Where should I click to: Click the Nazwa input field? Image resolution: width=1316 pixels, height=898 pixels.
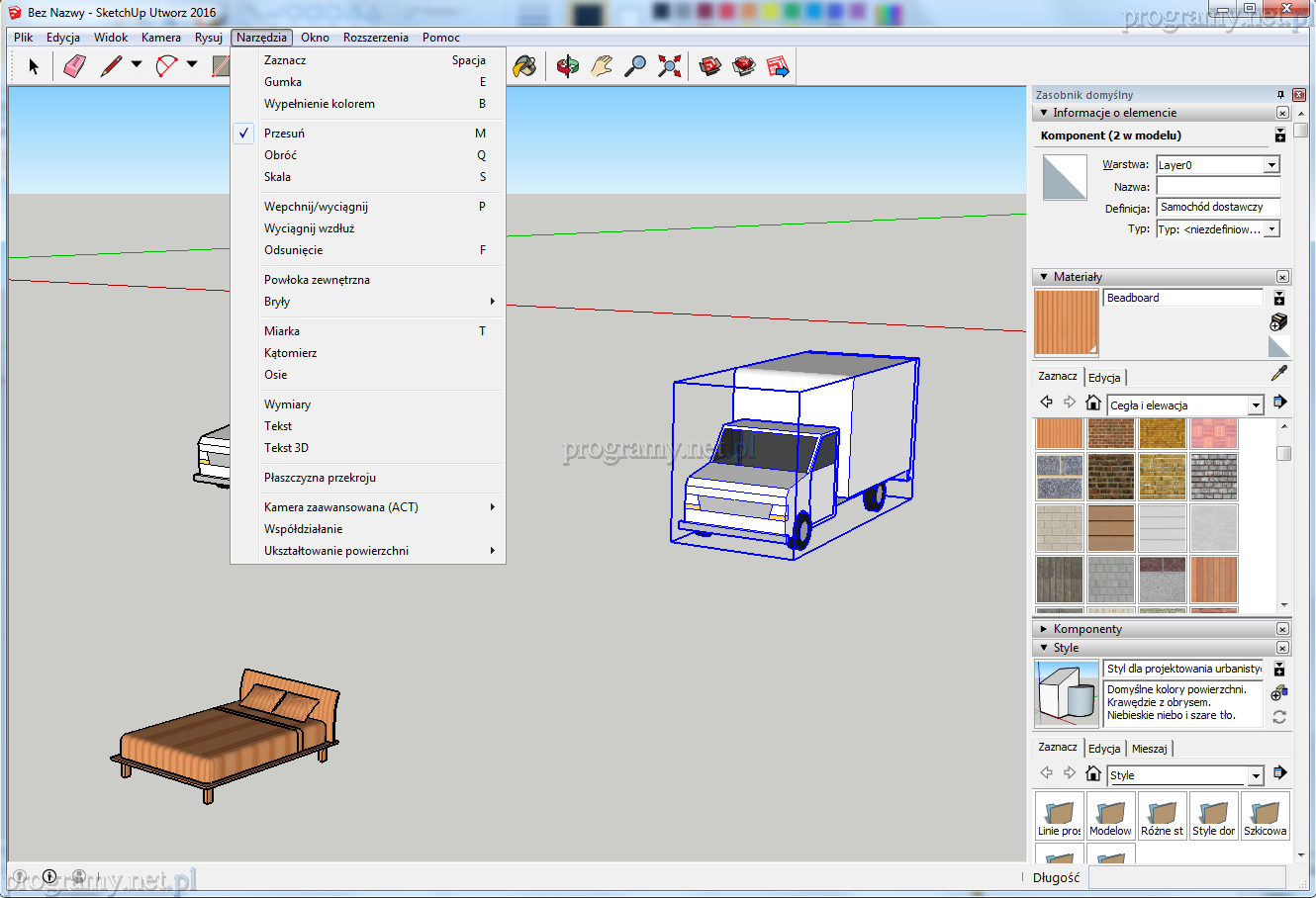tap(1217, 187)
